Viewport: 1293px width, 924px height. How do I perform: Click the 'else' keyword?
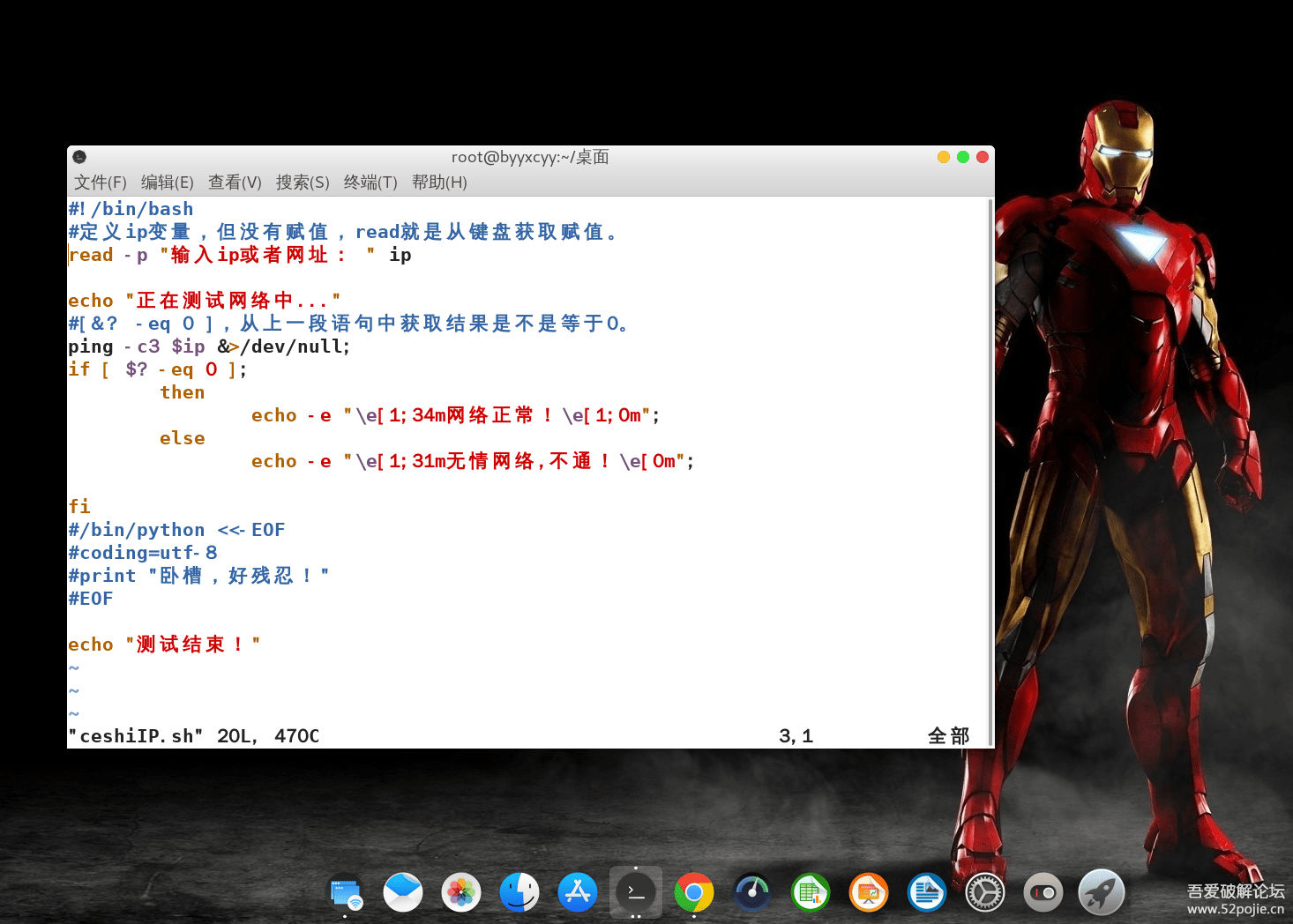click(183, 438)
